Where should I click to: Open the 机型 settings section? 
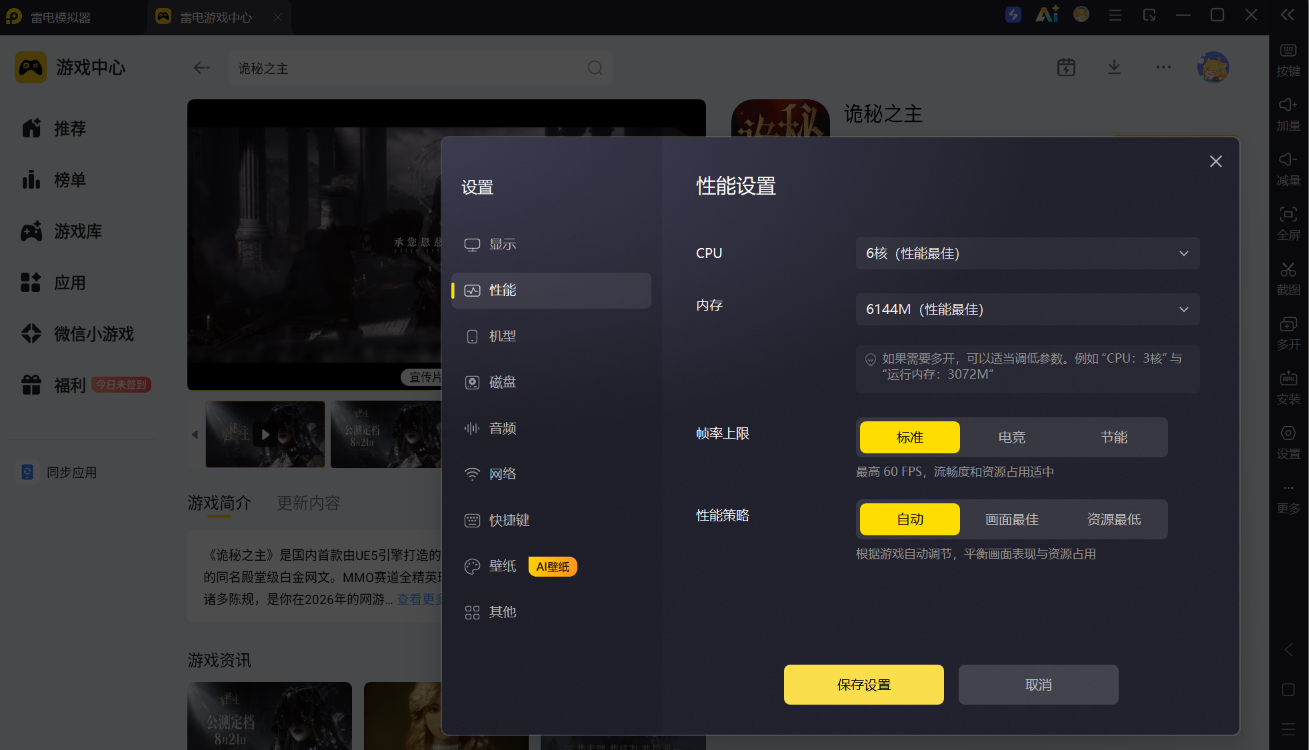(551, 336)
